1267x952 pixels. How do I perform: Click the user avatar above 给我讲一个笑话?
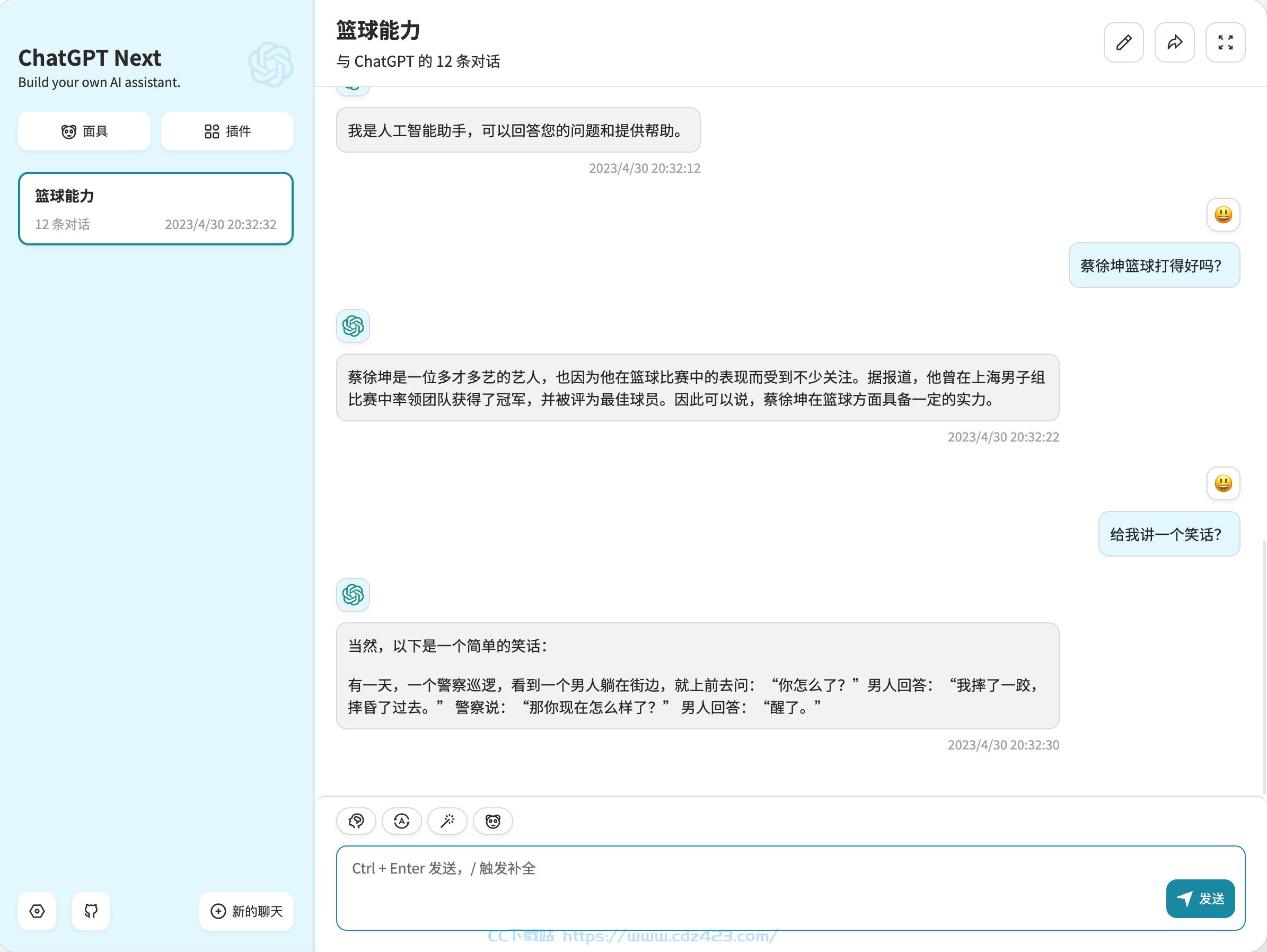click(1224, 483)
